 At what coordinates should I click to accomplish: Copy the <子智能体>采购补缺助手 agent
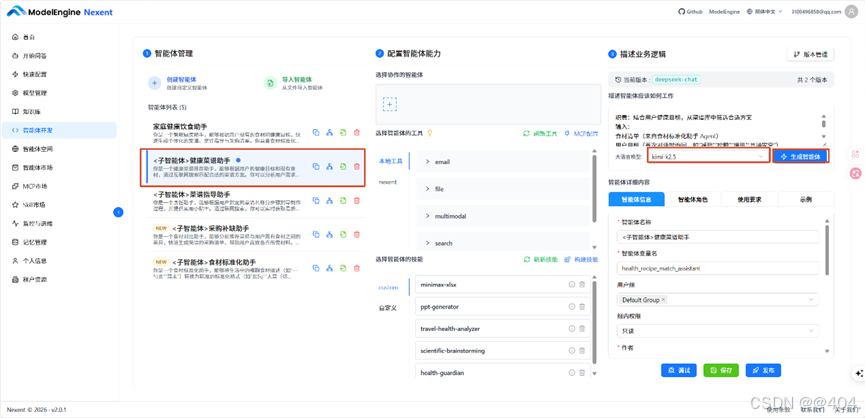(316, 234)
